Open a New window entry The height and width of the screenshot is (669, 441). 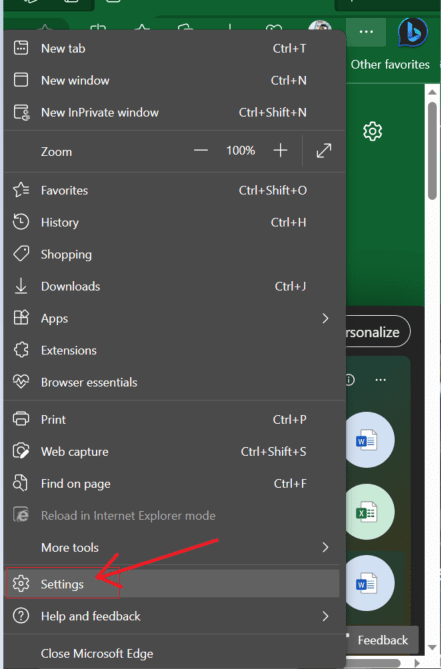(174, 80)
